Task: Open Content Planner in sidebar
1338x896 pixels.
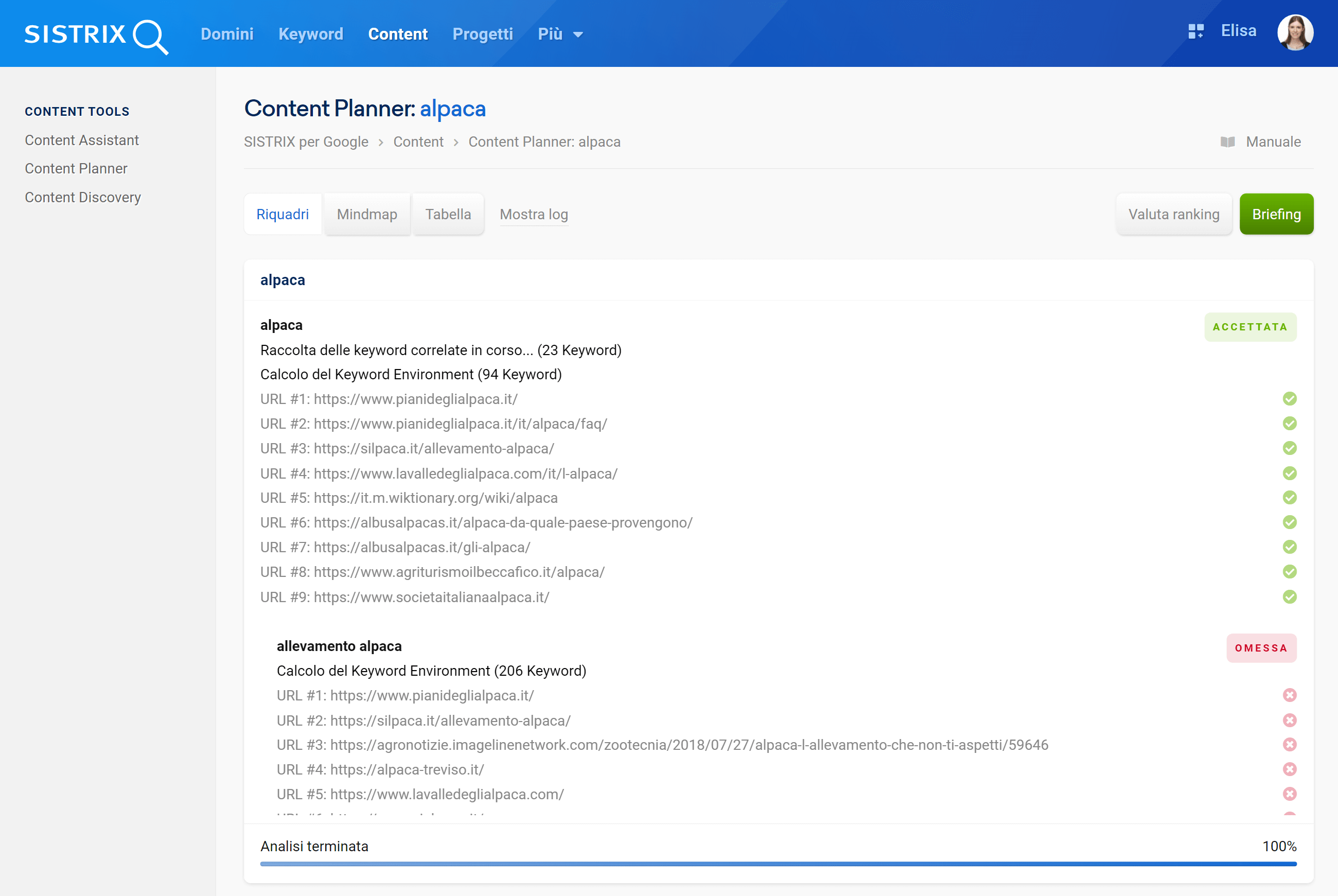Action: click(76, 169)
